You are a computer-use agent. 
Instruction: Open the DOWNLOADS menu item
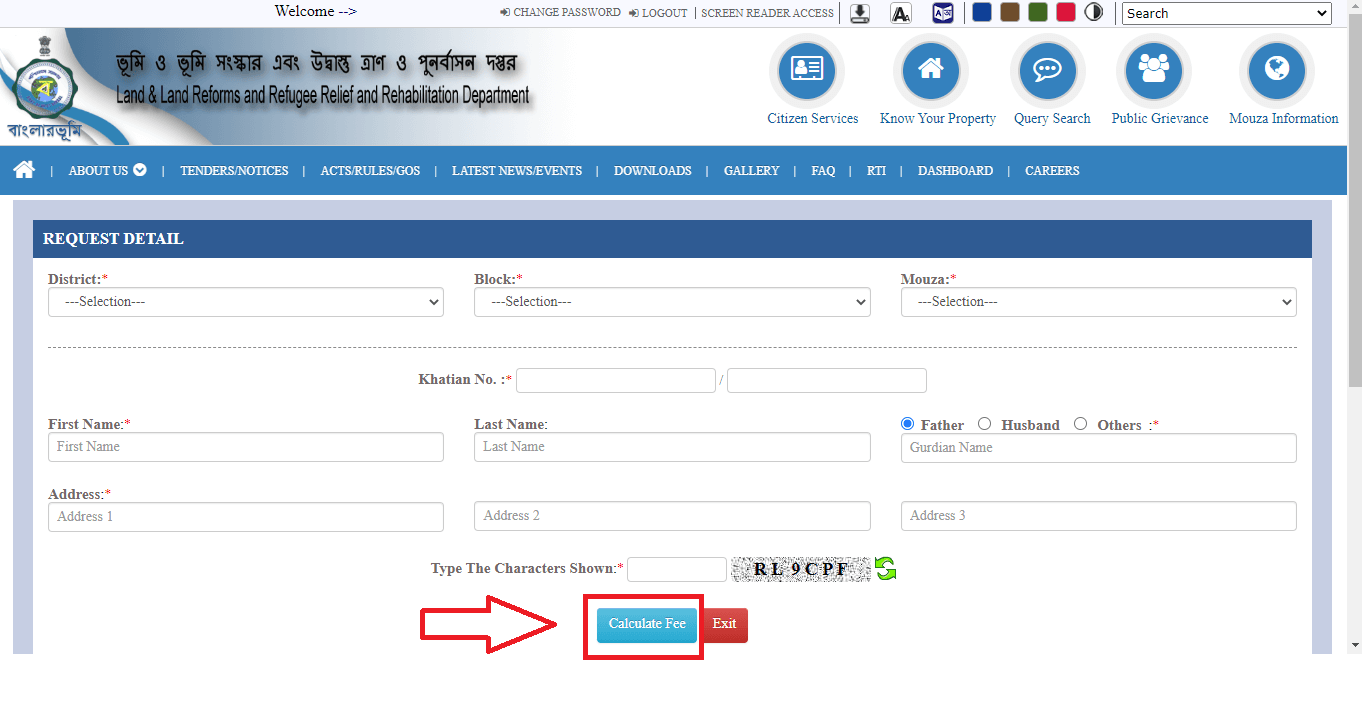pos(653,171)
